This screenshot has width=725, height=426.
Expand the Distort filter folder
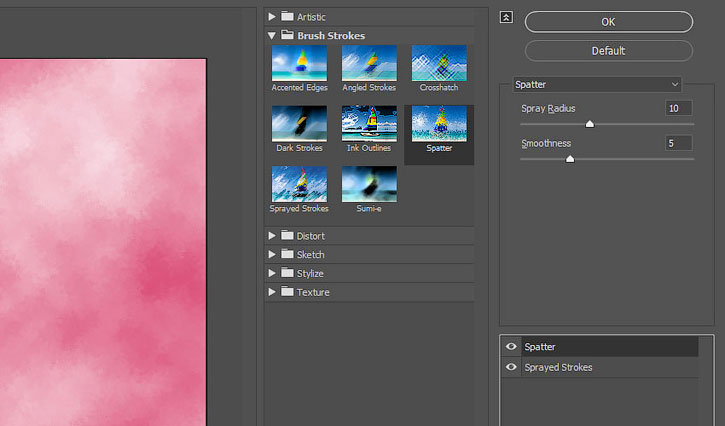(x=272, y=236)
